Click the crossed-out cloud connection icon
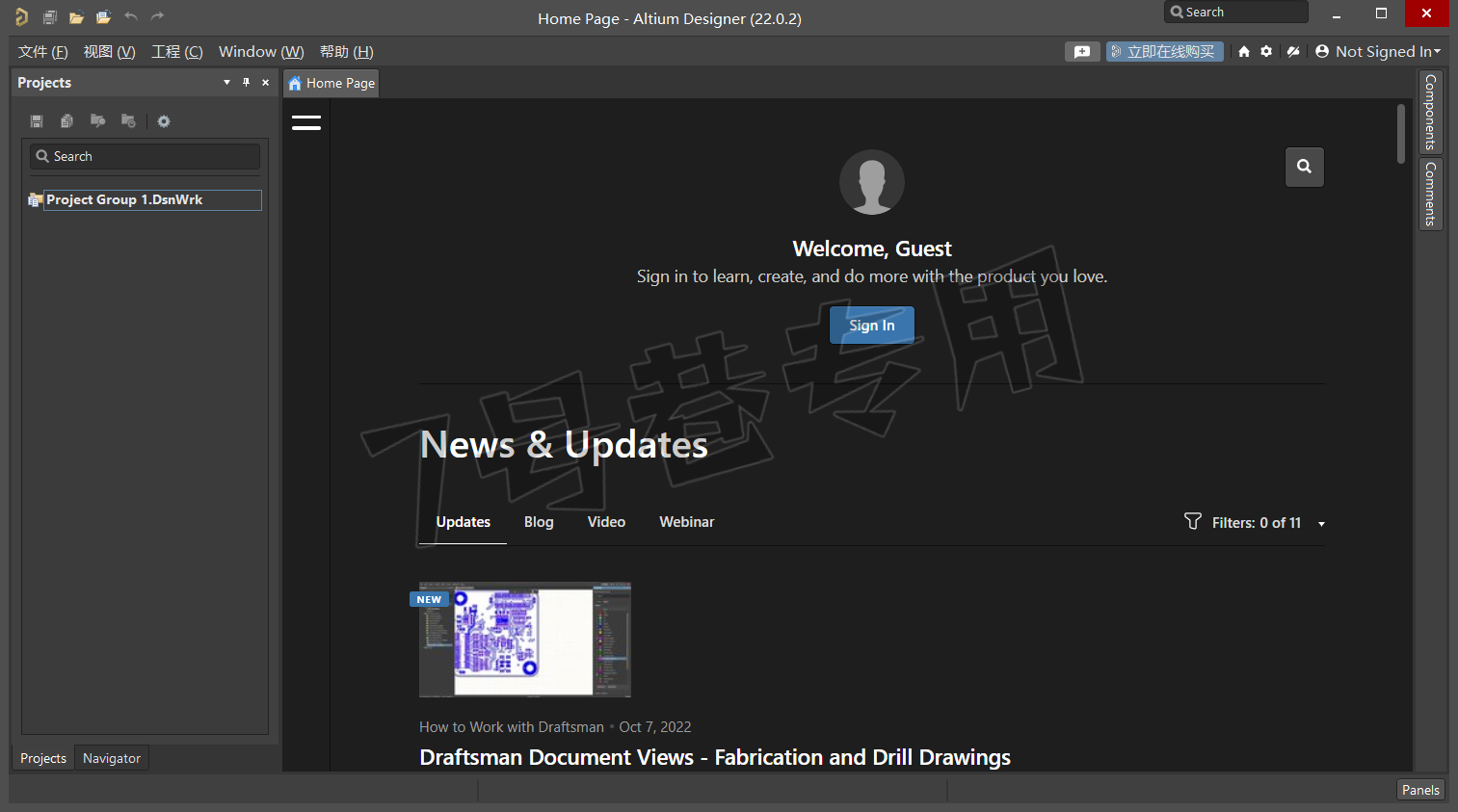This screenshot has height=812, width=1458. point(1293,52)
